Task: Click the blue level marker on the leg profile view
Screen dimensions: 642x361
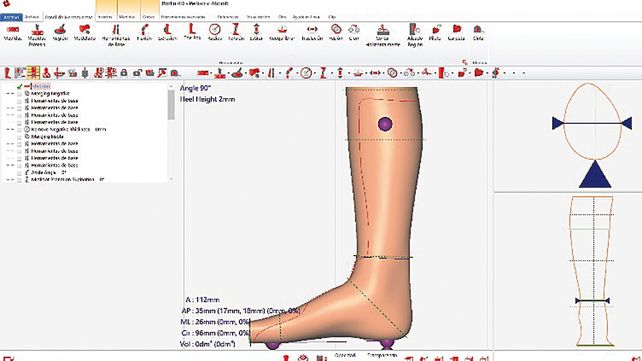Action: point(592,301)
